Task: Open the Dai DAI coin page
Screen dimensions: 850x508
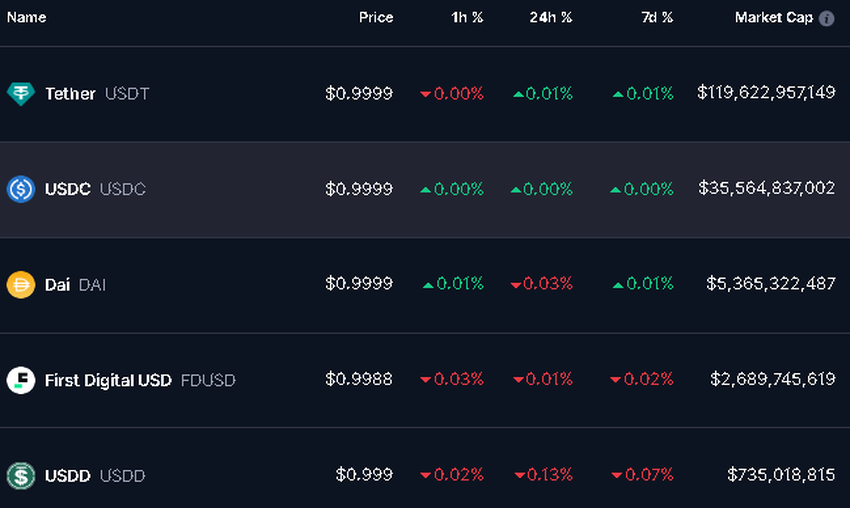Action: click(58, 285)
